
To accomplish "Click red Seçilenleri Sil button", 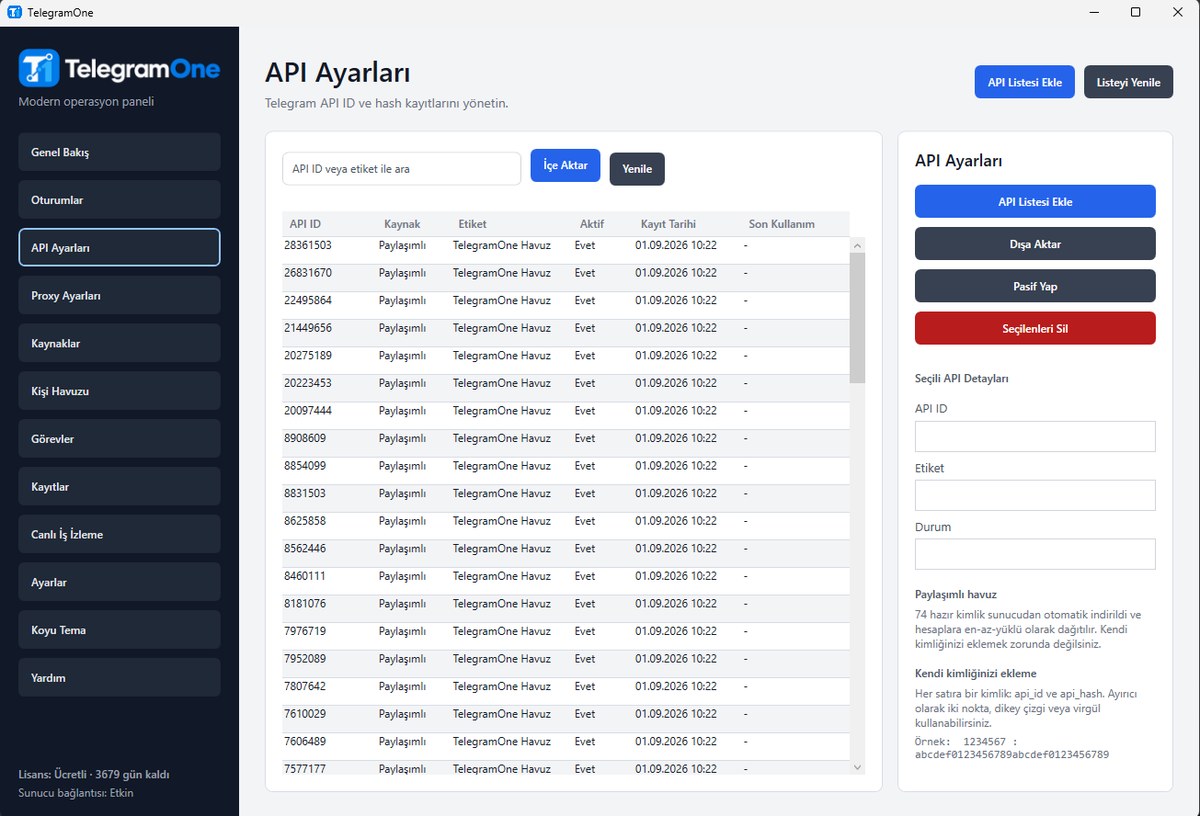I will pos(1035,328).
